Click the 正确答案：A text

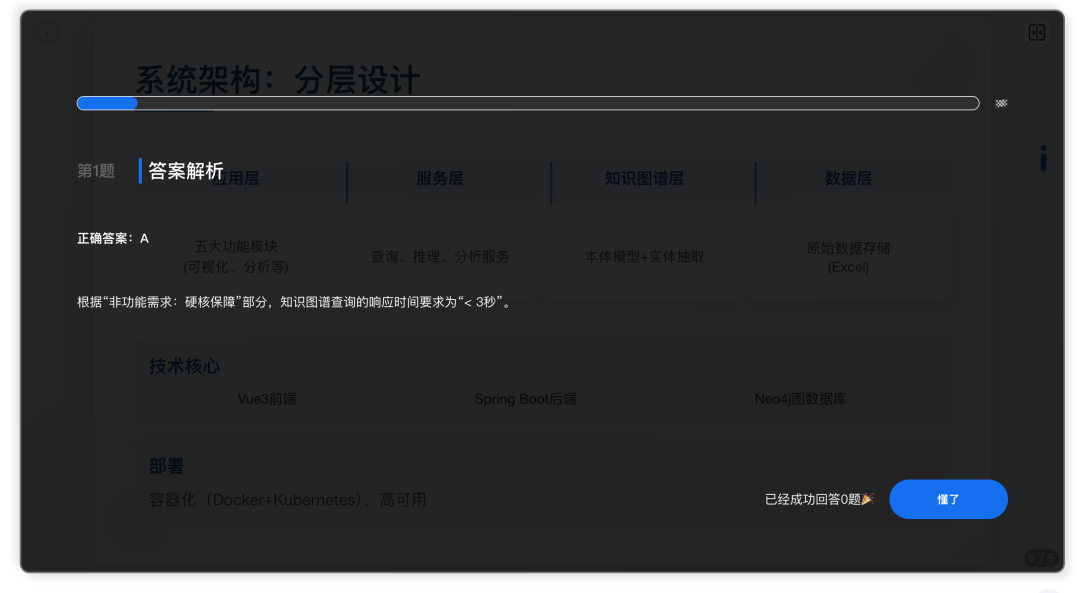point(113,238)
